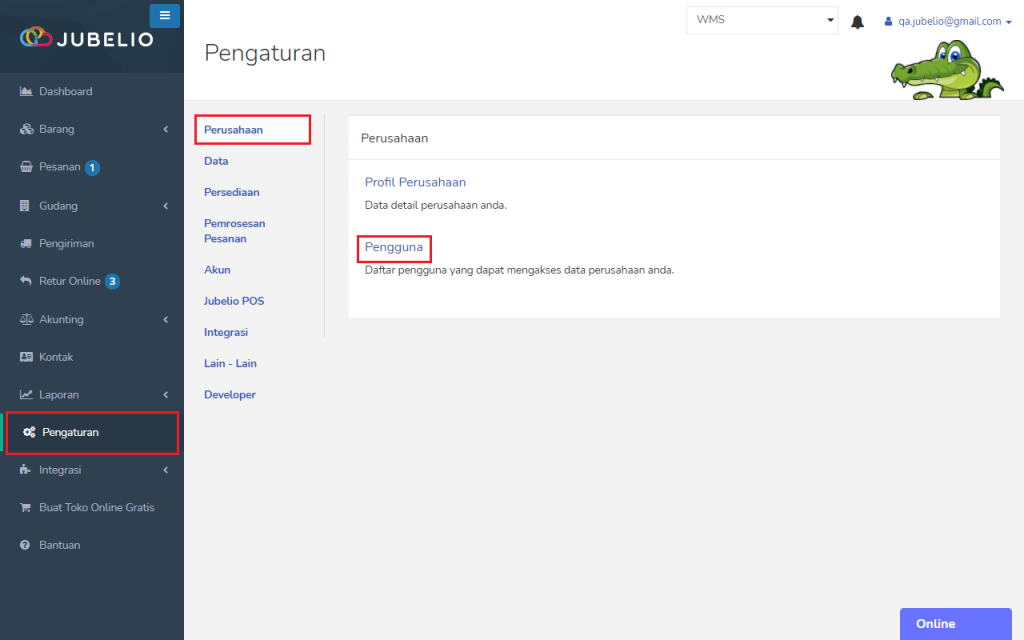Expand the Akunting submenu chevron
Viewport: 1024px width, 640px height.
click(166, 319)
